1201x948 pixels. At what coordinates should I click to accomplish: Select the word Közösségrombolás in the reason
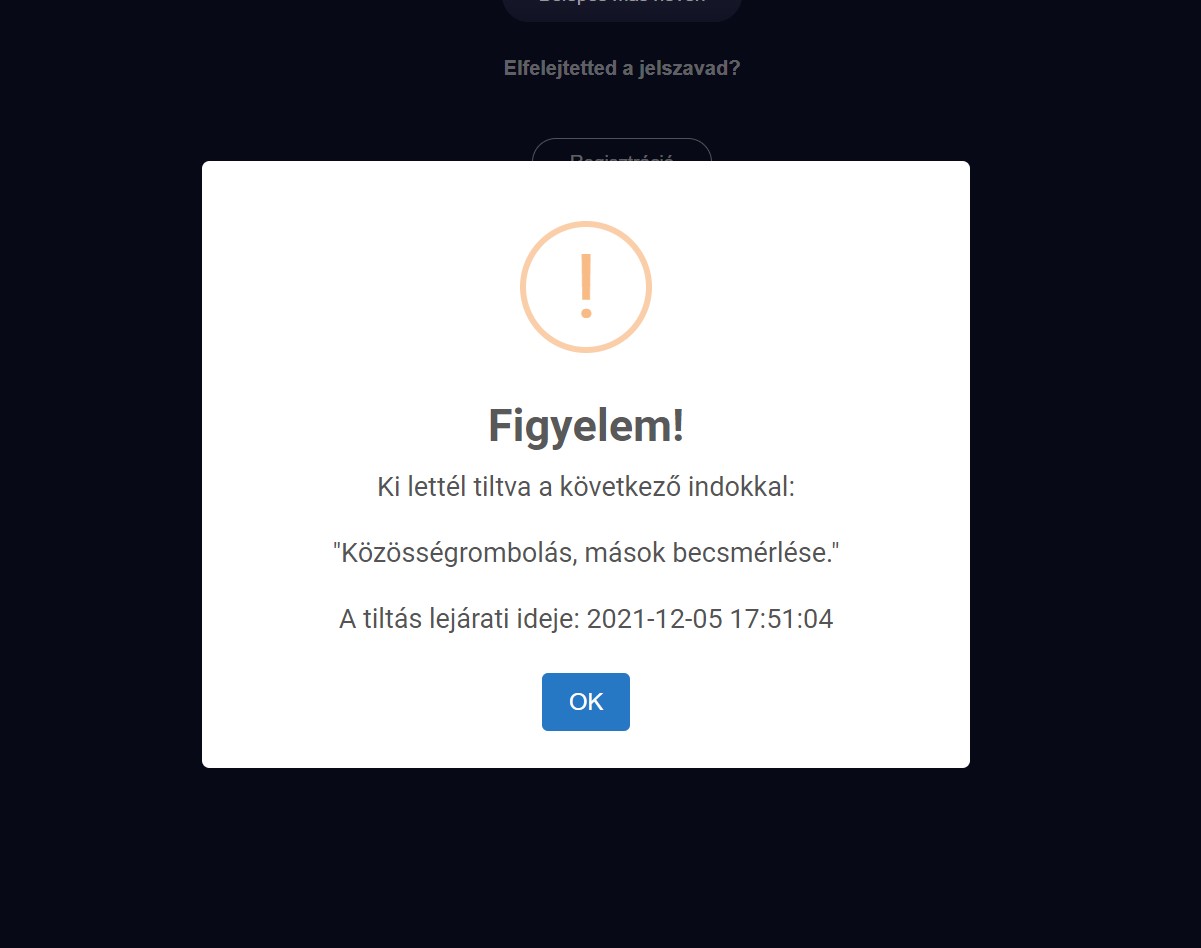(x=456, y=553)
